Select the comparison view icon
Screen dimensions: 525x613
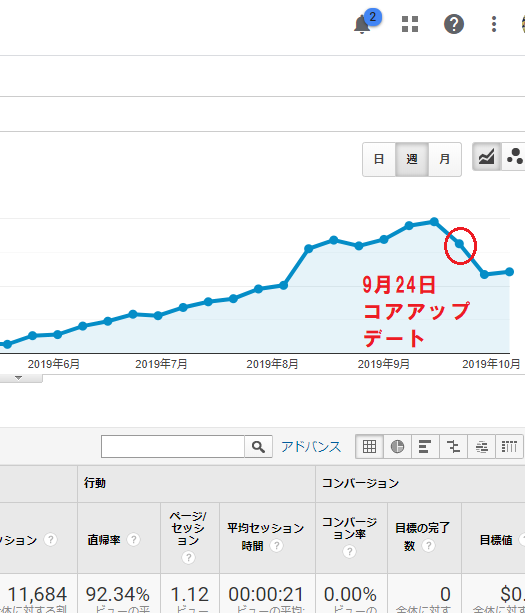click(x=453, y=446)
